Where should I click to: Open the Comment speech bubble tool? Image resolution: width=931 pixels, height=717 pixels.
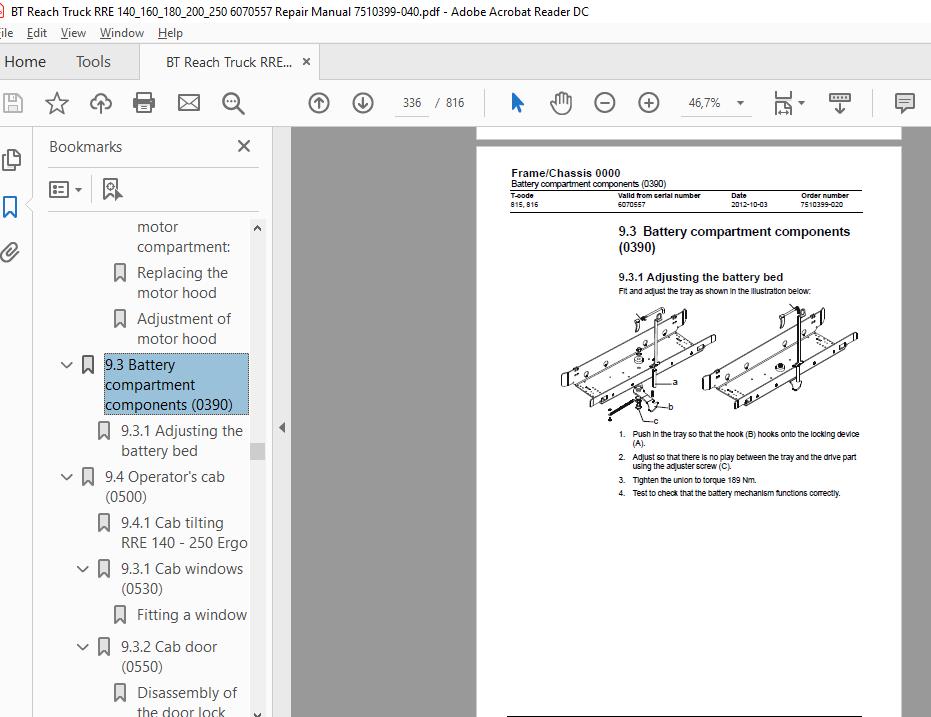(x=904, y=103)
